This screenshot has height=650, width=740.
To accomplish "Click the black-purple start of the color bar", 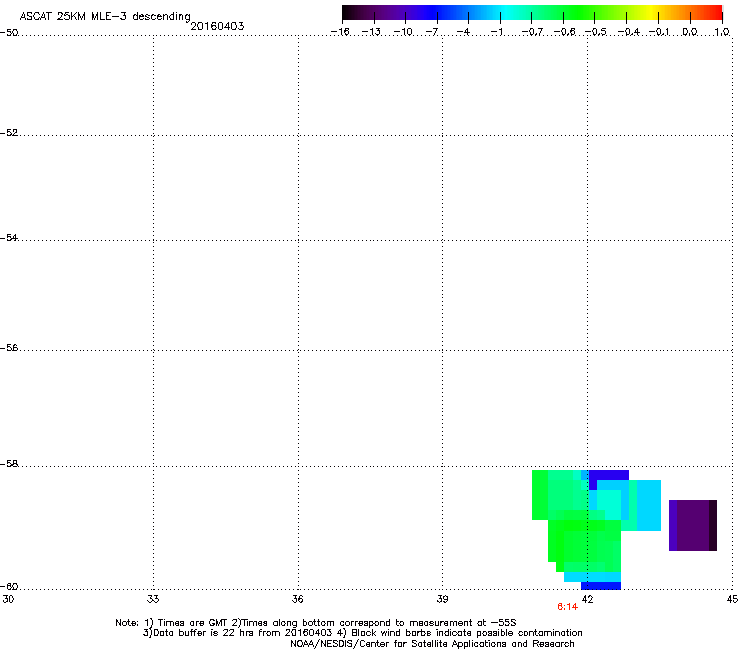I will click(x=352, y=12).
